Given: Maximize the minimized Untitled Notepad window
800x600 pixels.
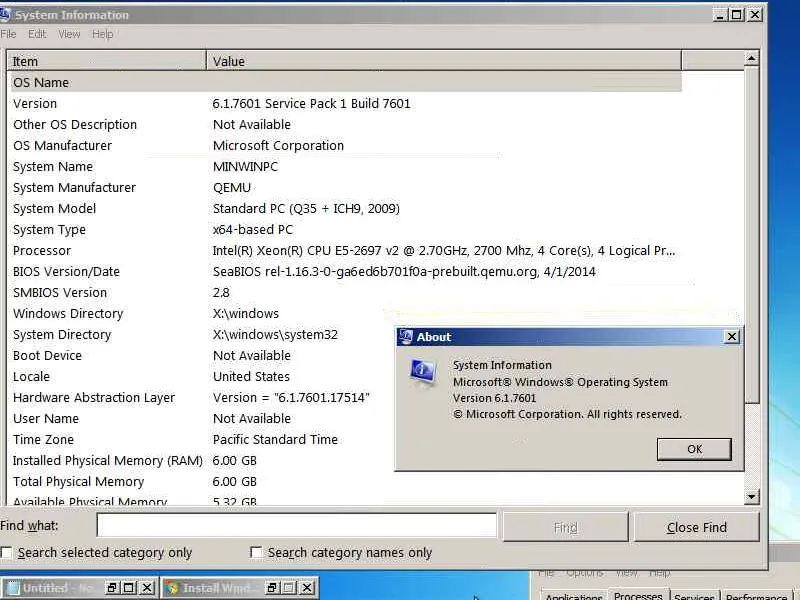Looking at the screenshot, I should click(129, 588).
